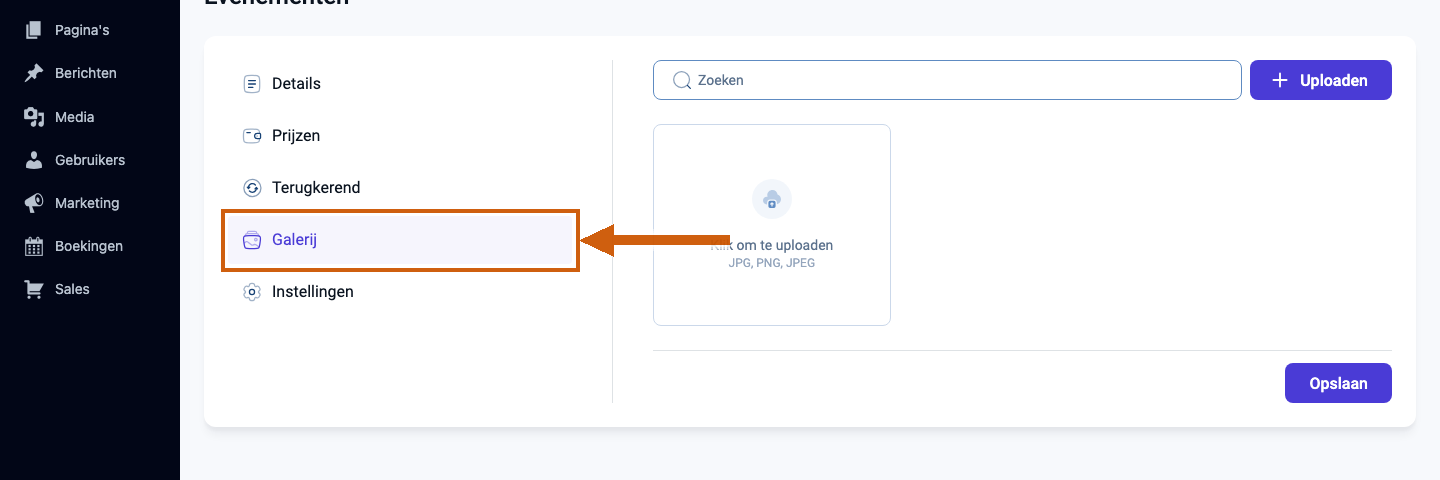The width and height of the screenshot is (1440, 480).
Task: Click the Sales shopping cart icon
Action: click(34, 289)
